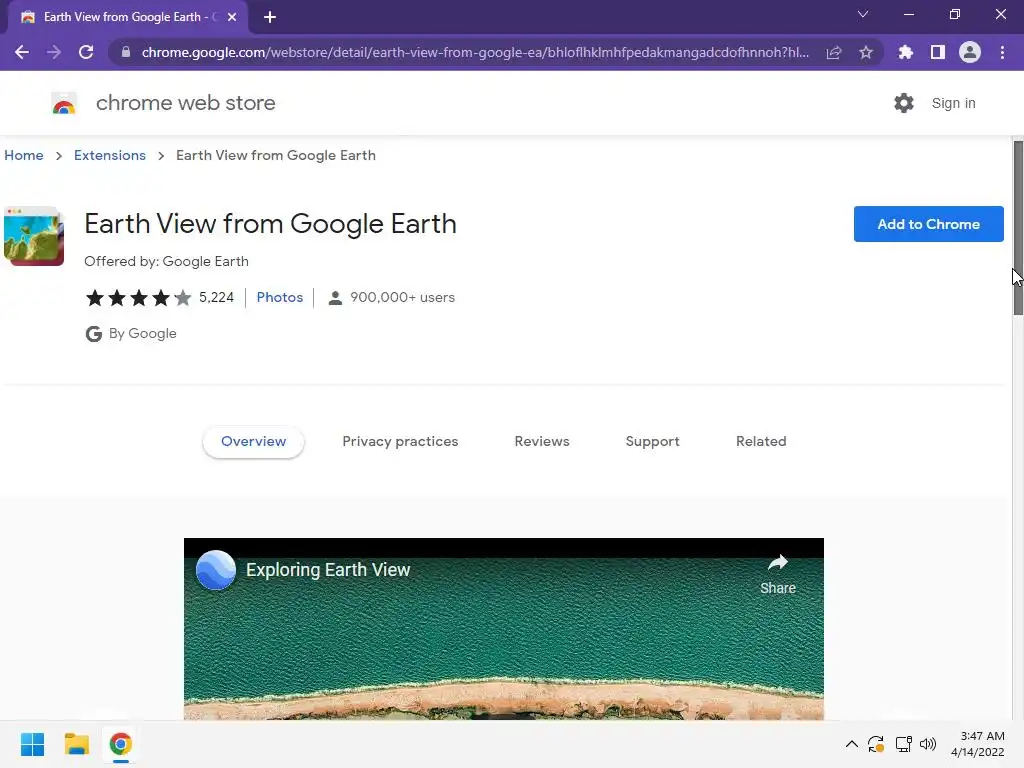Screen dimensions: 1024x768
Task: Click Add to Chrome button
Action: point(928,224)
